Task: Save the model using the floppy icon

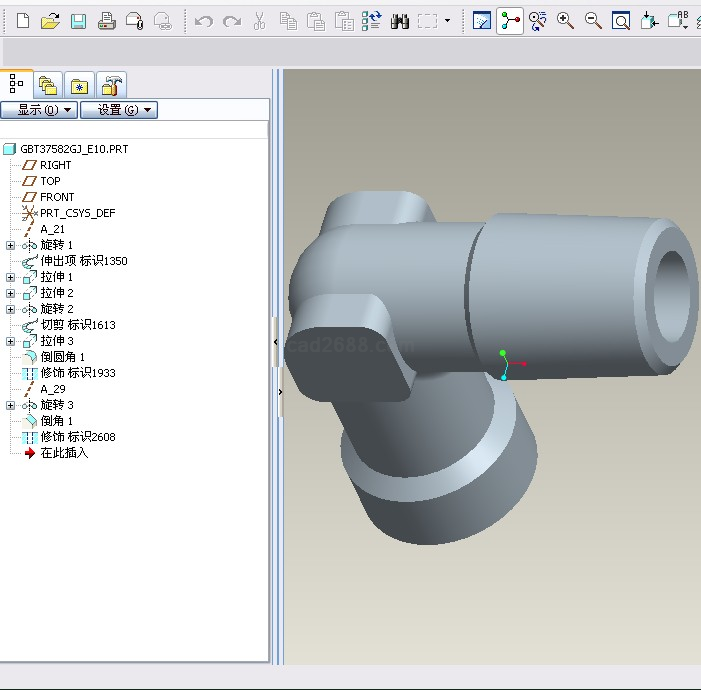Action: pos(78,21)
